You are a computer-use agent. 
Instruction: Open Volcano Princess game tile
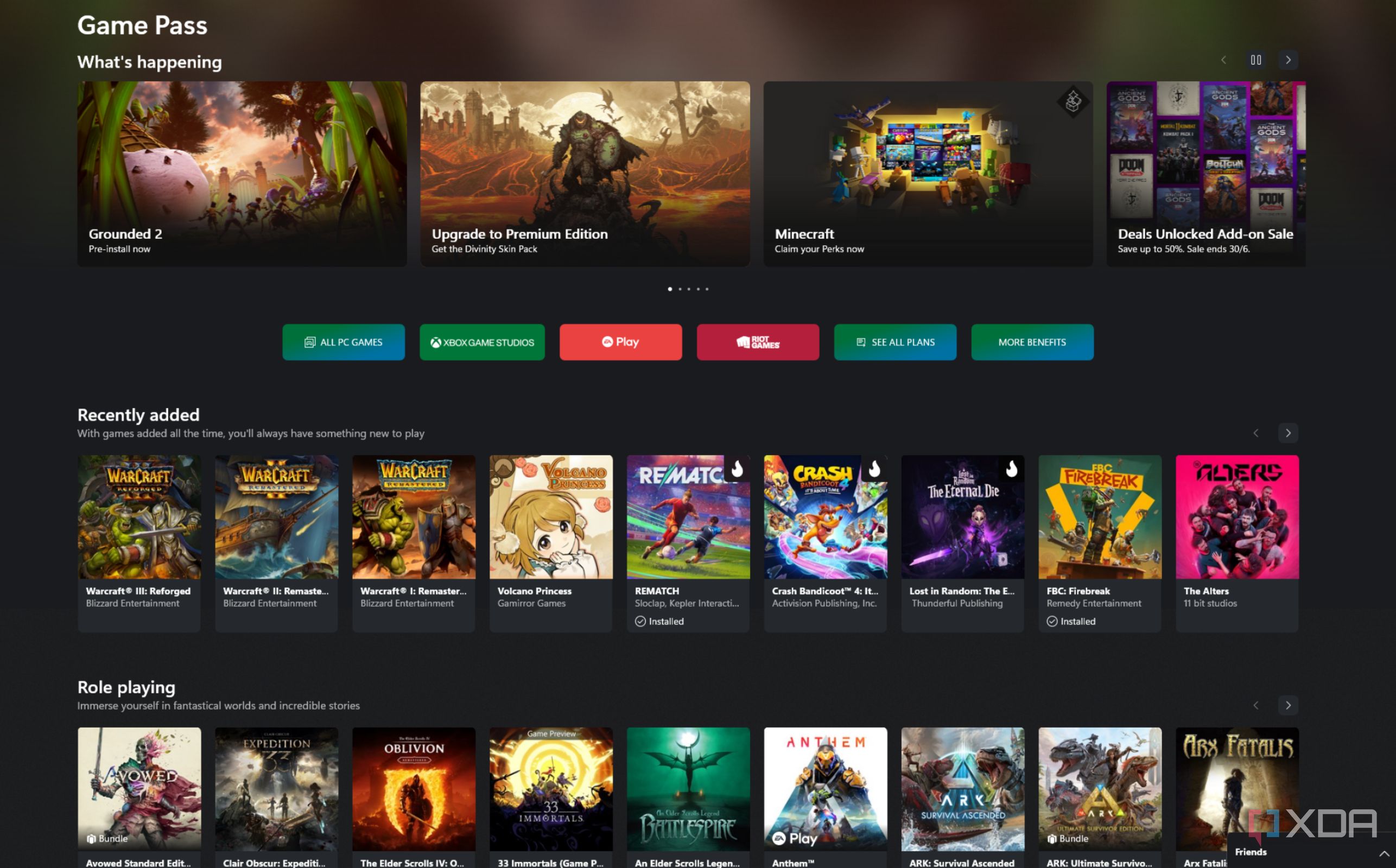(x=551, y=543)
